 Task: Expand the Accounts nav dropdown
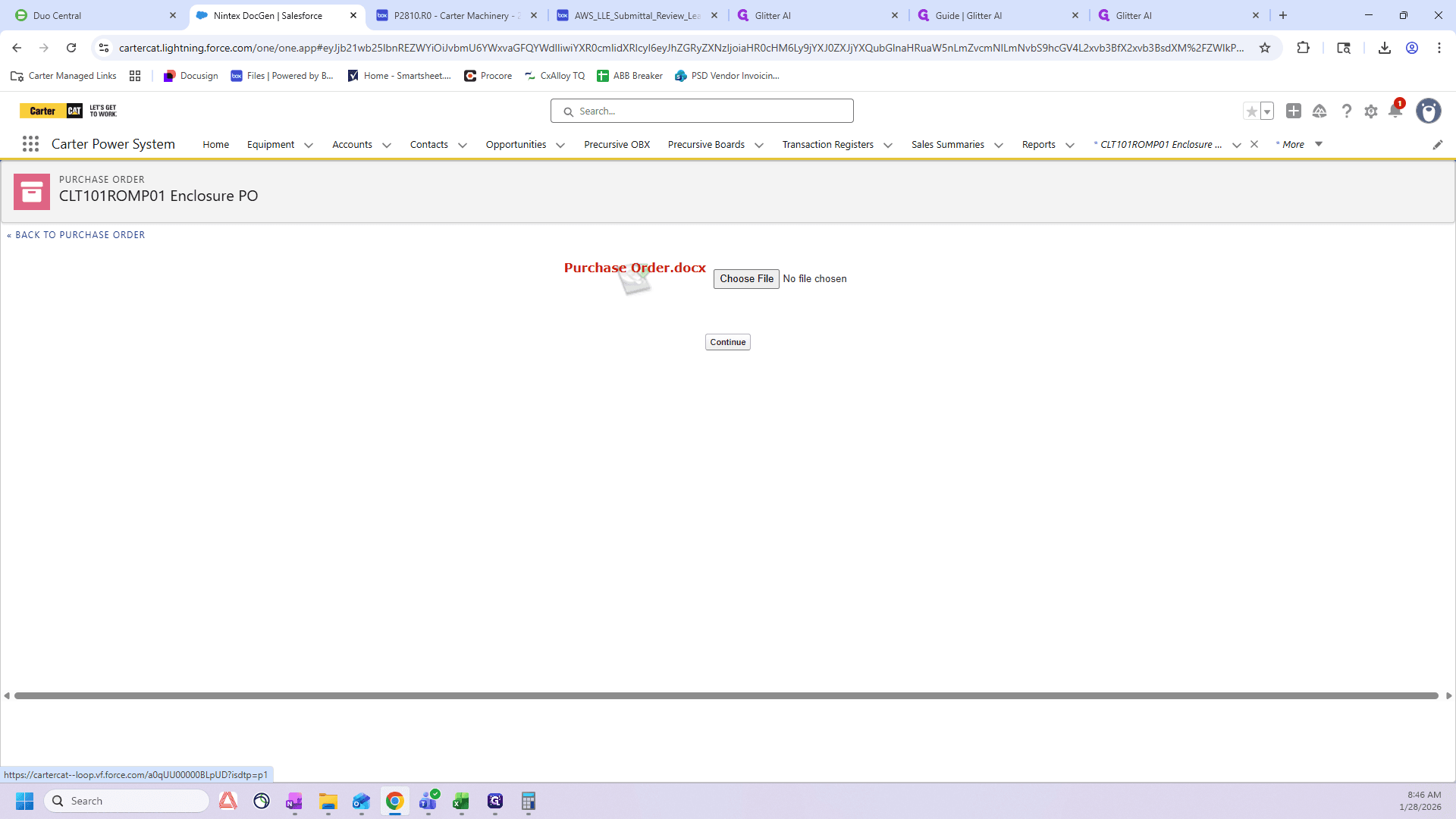pyautogui.click(x=387, y=145)
